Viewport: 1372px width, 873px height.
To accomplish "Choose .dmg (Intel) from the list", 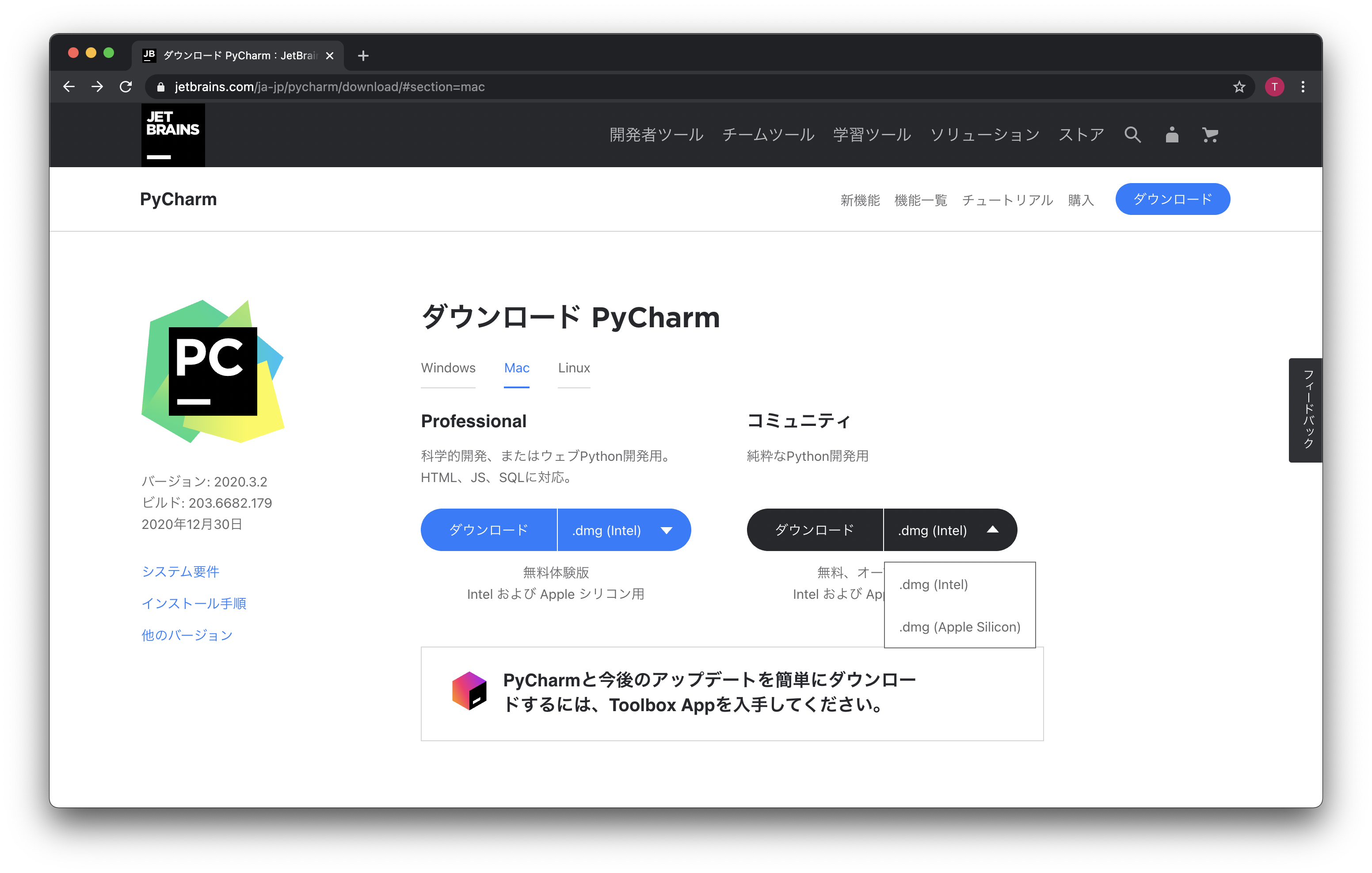I will click(960, 585).
